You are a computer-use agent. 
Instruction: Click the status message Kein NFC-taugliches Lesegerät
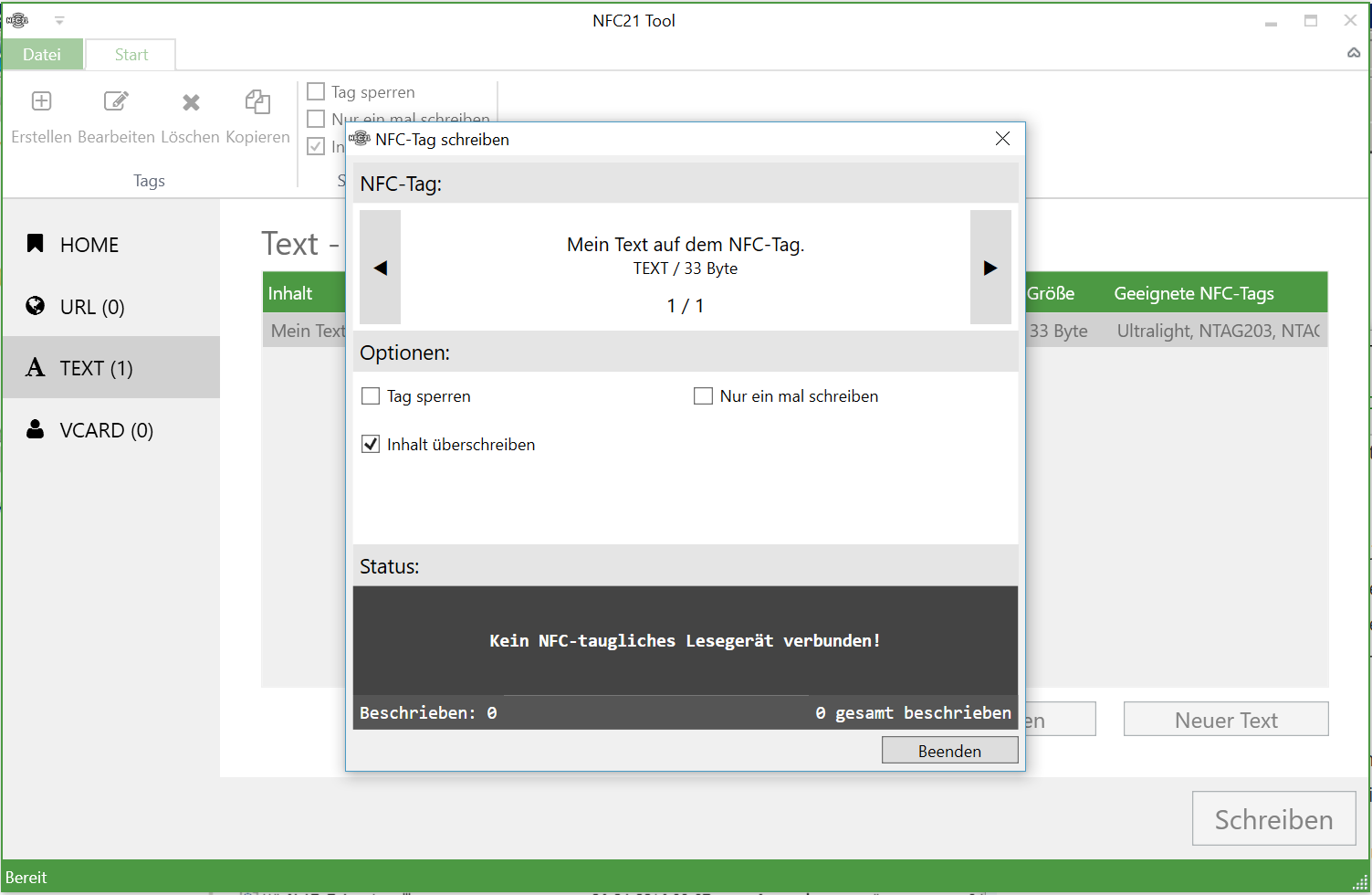[686, 640]
